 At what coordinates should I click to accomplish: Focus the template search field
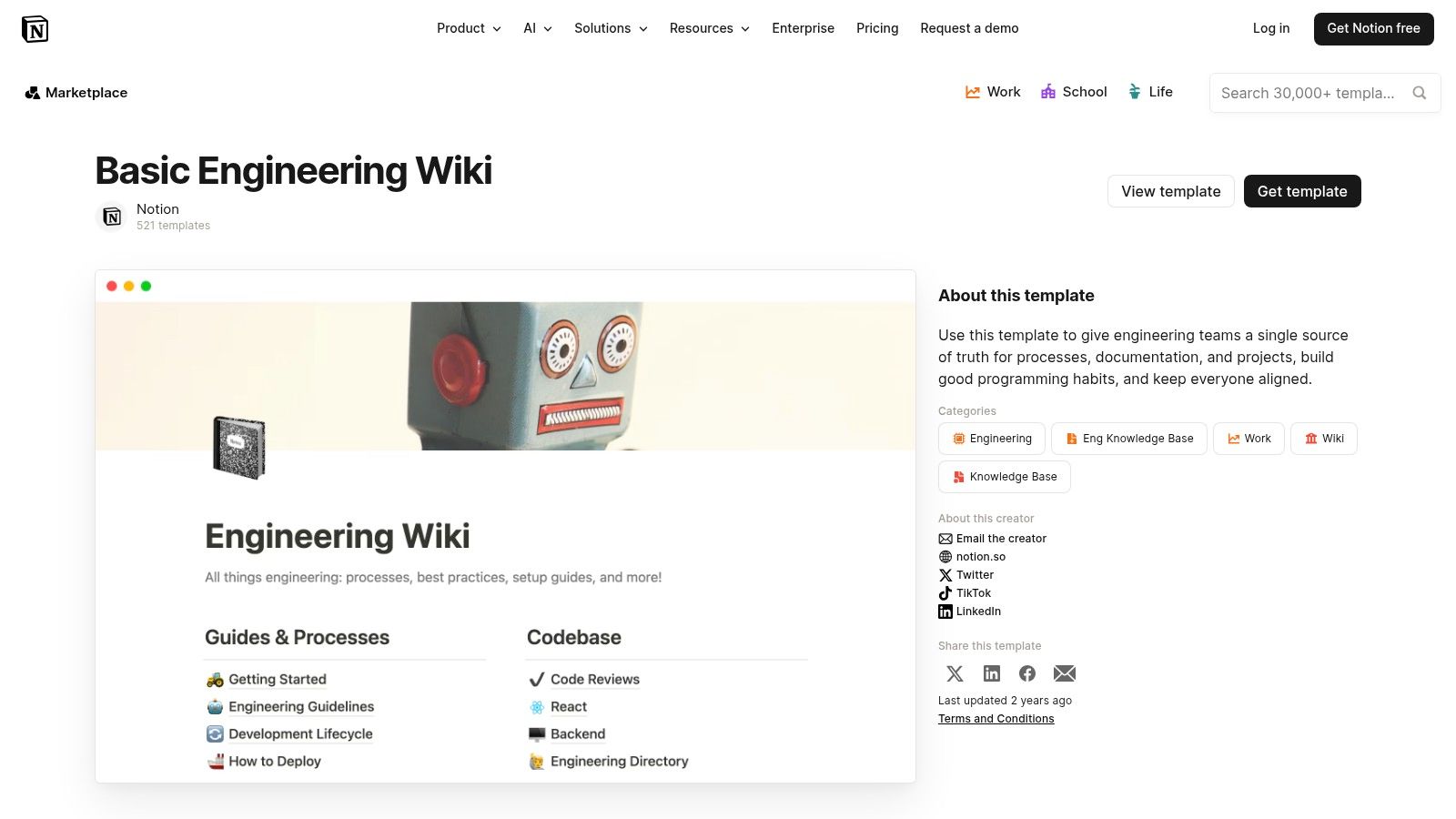1325,93
